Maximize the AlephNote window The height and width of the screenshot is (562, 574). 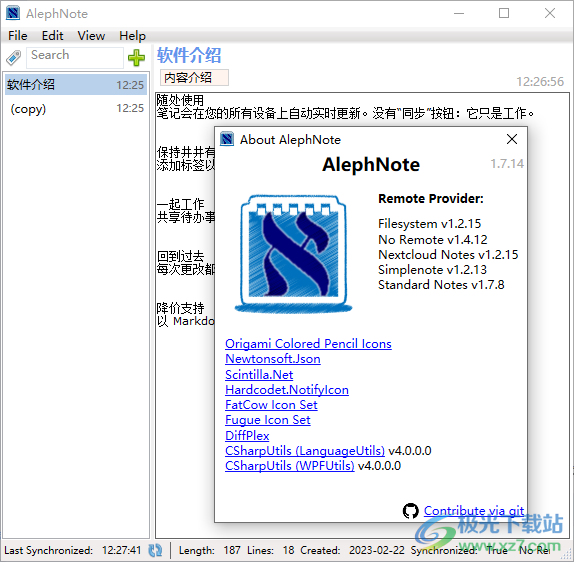click(504, 13)
